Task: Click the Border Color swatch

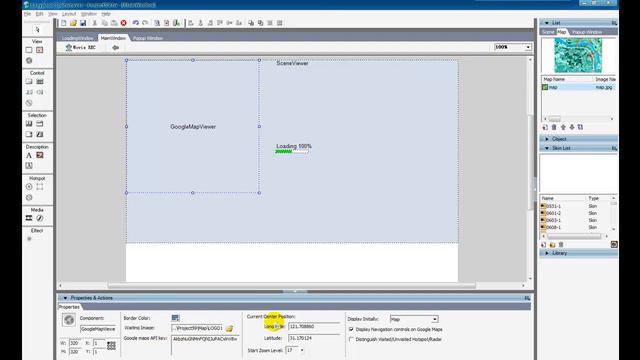Action: (x=175, y=318)
